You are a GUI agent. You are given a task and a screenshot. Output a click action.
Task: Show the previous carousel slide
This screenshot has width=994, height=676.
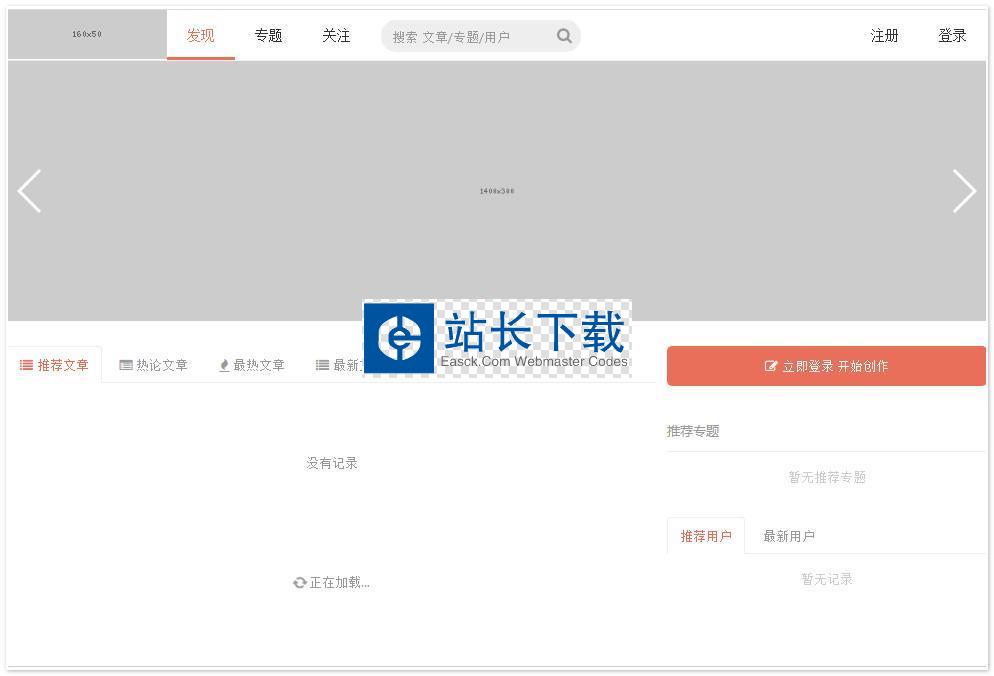point(29,191)
